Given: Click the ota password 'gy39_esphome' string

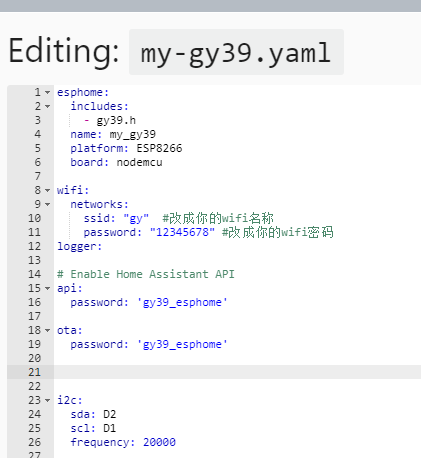Looking at the screenshot, I should [x=182, y=344].
